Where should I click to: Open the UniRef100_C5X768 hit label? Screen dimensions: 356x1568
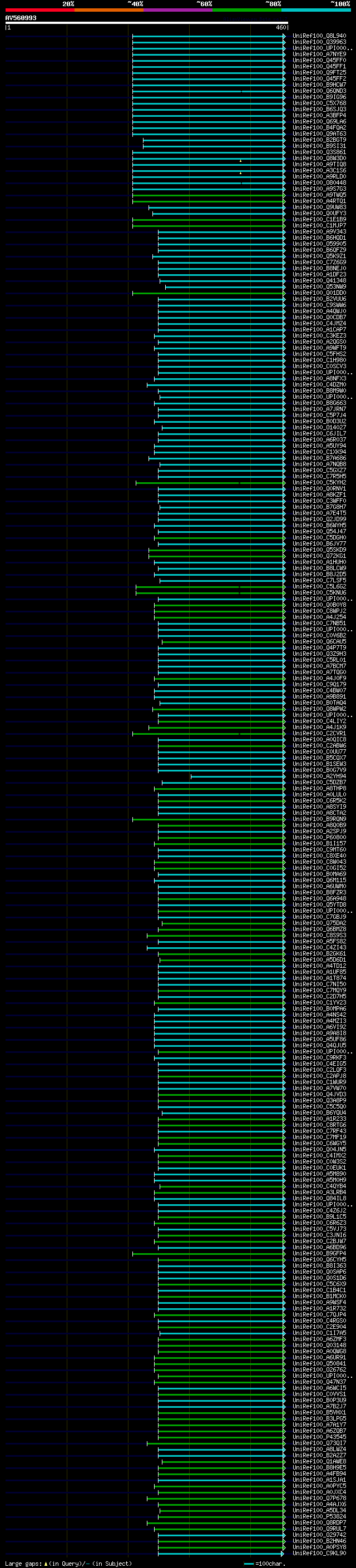point(319,103)
